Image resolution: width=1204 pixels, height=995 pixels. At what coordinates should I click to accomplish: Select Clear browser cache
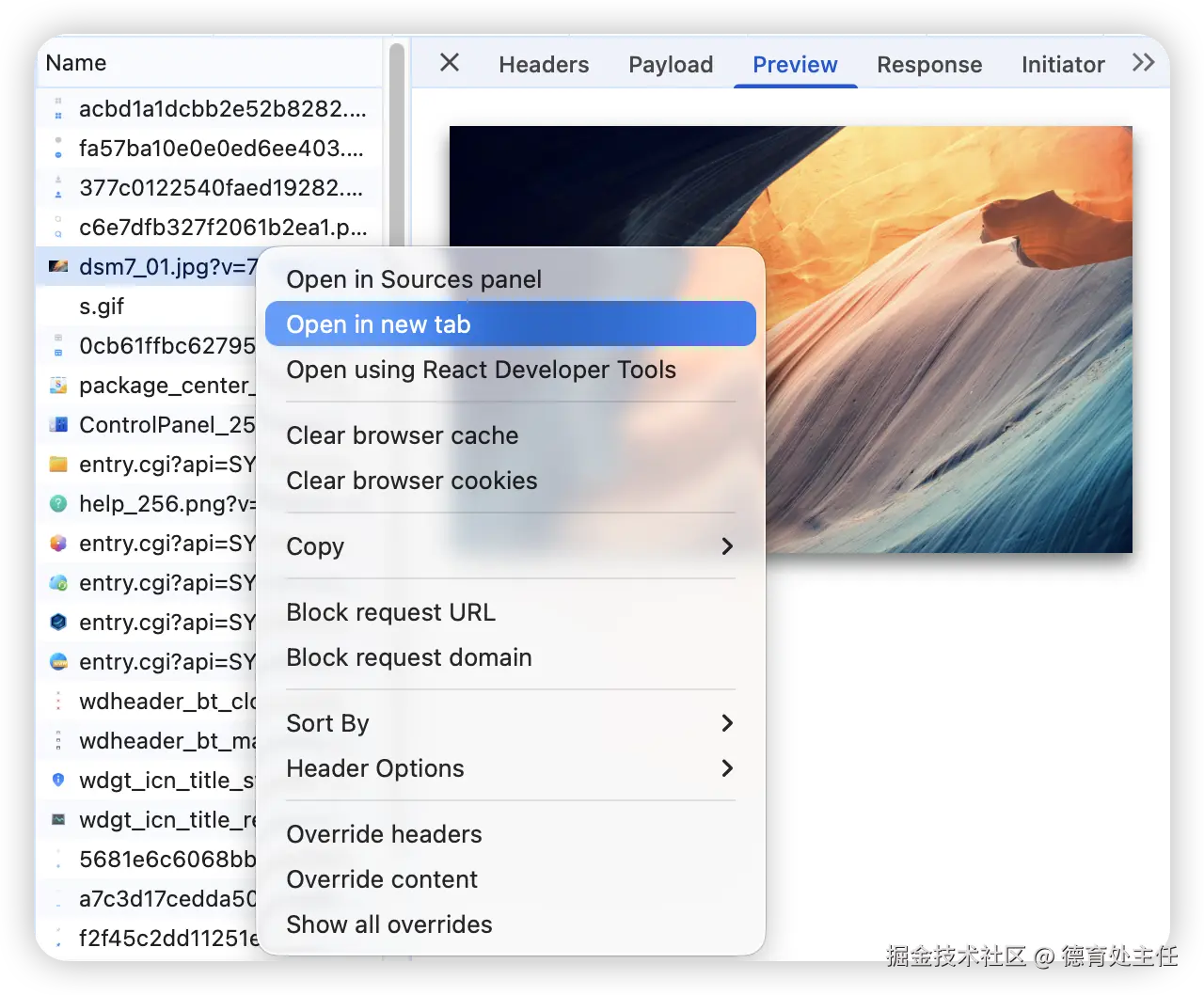(511, 435)
